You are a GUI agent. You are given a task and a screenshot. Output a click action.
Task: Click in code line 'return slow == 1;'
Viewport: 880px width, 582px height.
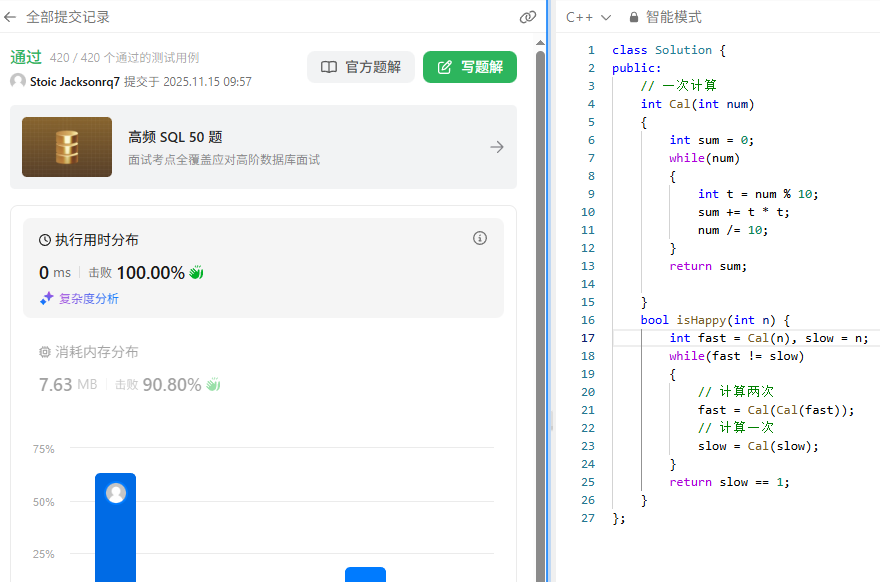(730, 482)
